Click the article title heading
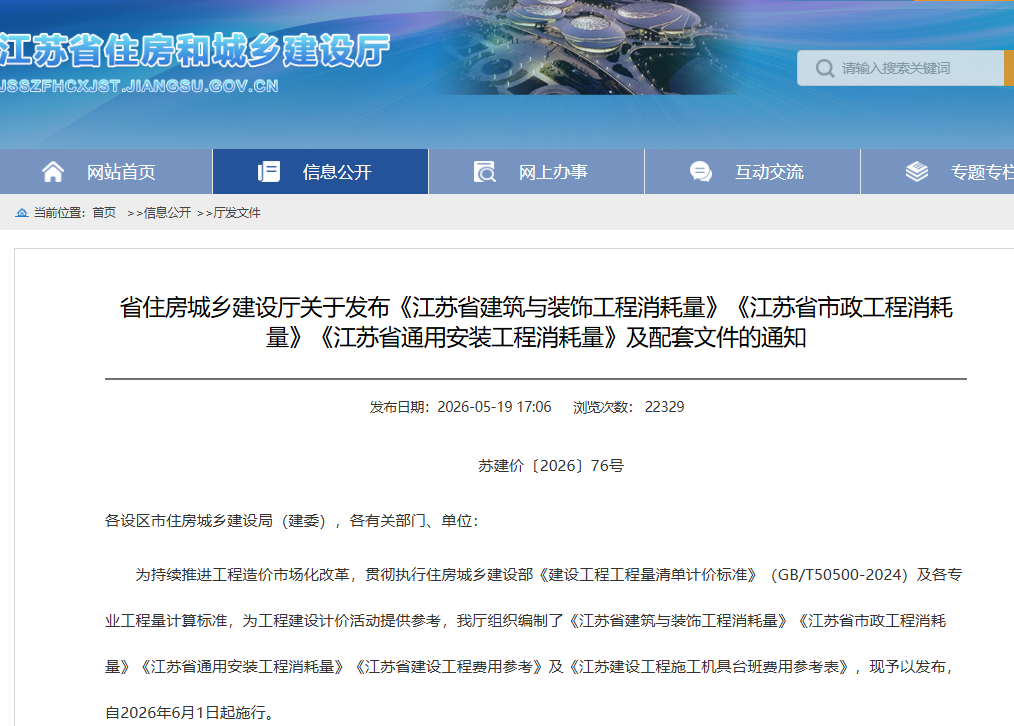The image size is (1014, 726). pyautogui.click(x=535, y=322)
